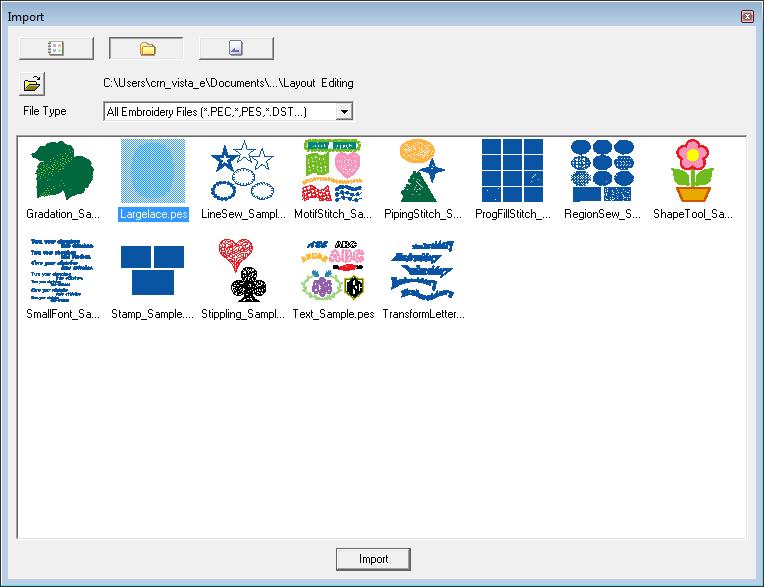Click the Stippling_Sampl... file name label

pos(243,314)
